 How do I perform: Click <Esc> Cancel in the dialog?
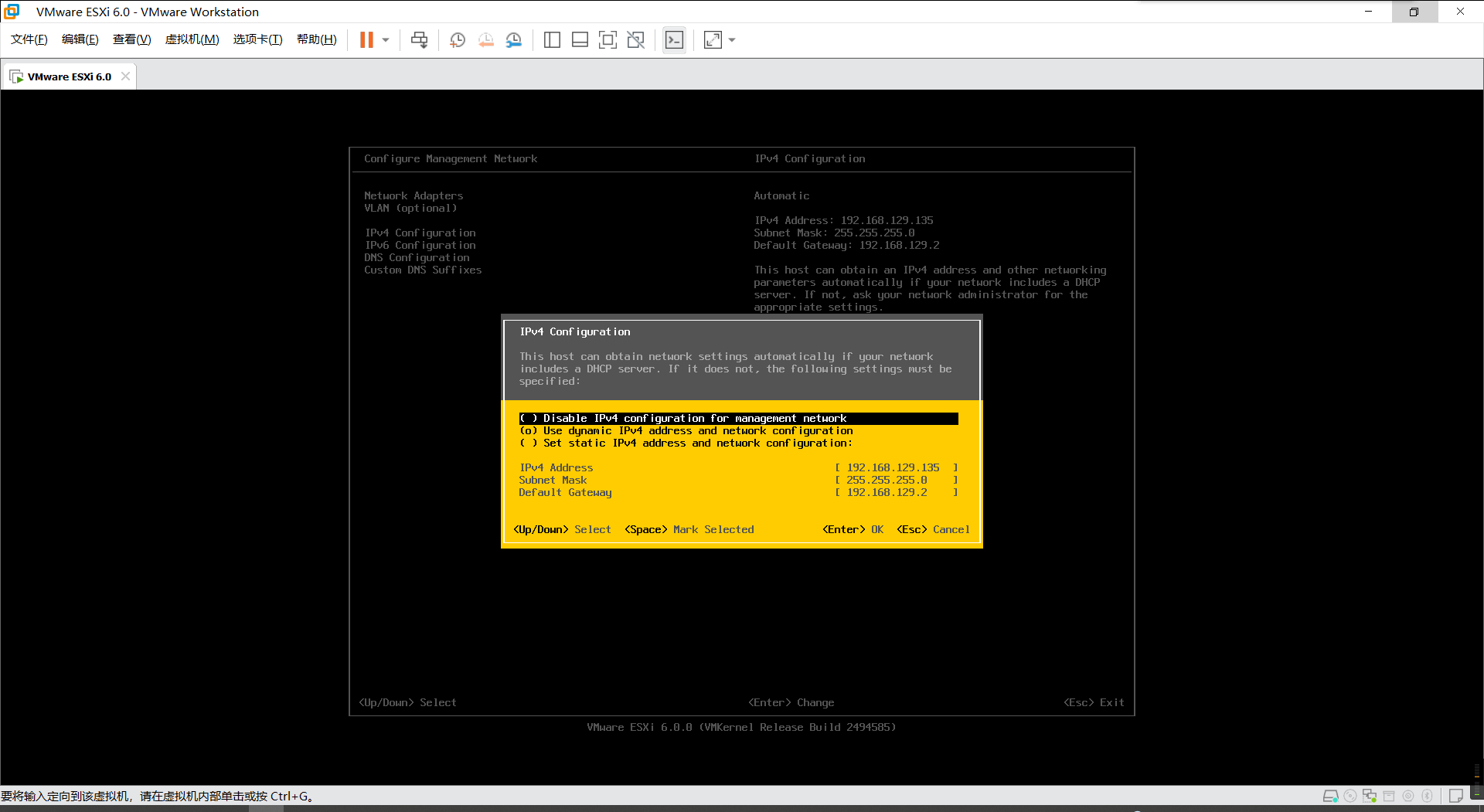click(934, 530)
